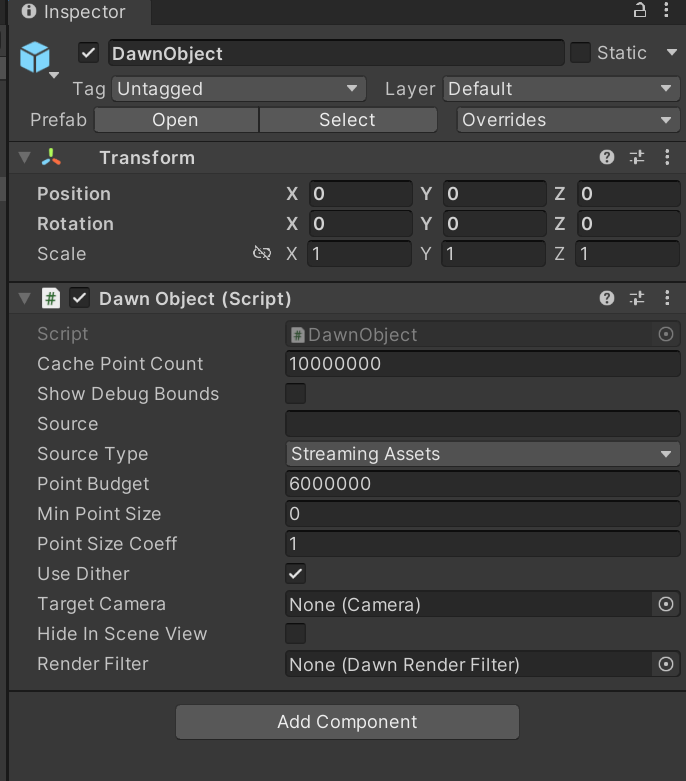Click the blue cube GameObject icon

coord(36,55)
